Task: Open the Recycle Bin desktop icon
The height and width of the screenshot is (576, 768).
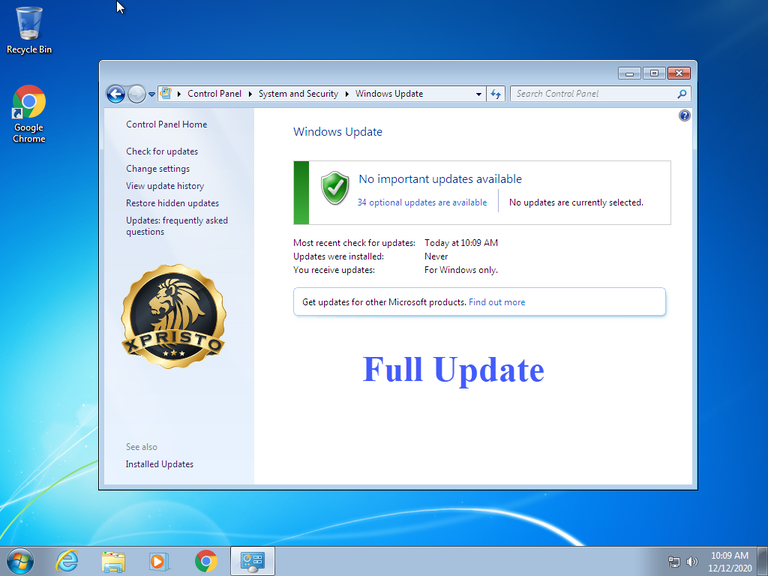Action: point(29,30)
